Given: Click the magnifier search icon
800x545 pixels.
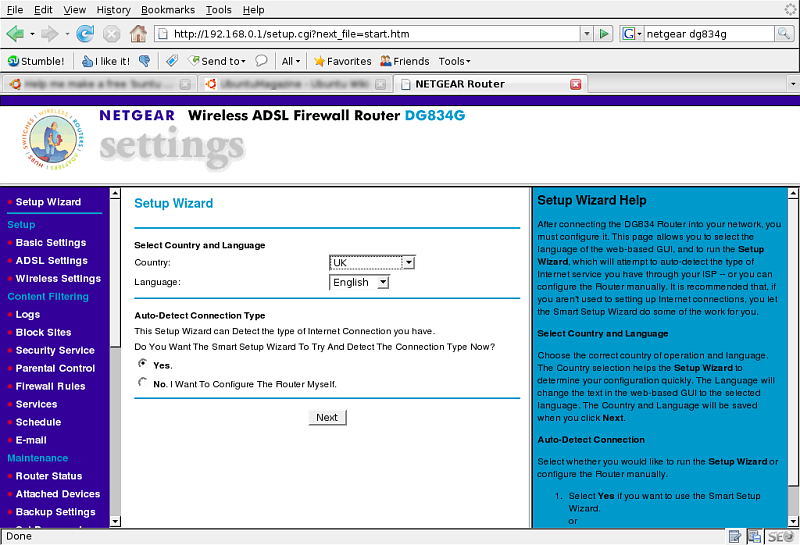Looking at the screenshot, I should point(784,34).
